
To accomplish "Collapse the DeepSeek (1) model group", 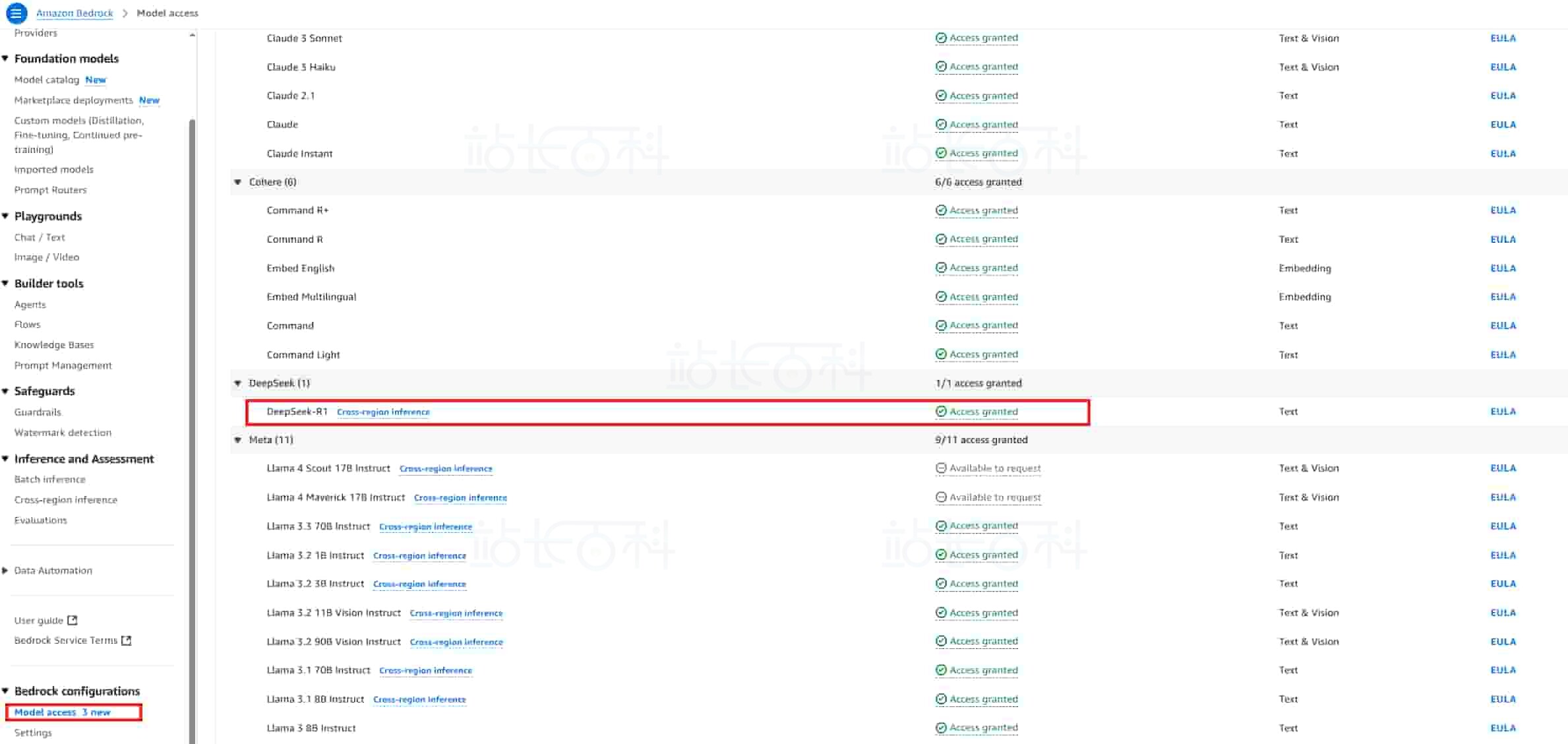I will click(x=238, y=383).
